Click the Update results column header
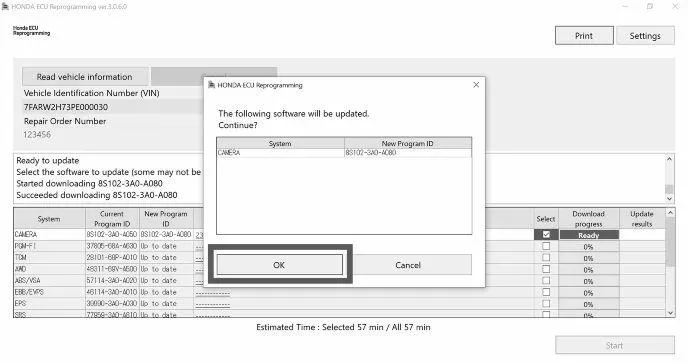This screenshot has height=363, width=688. [x=642, y=219]
